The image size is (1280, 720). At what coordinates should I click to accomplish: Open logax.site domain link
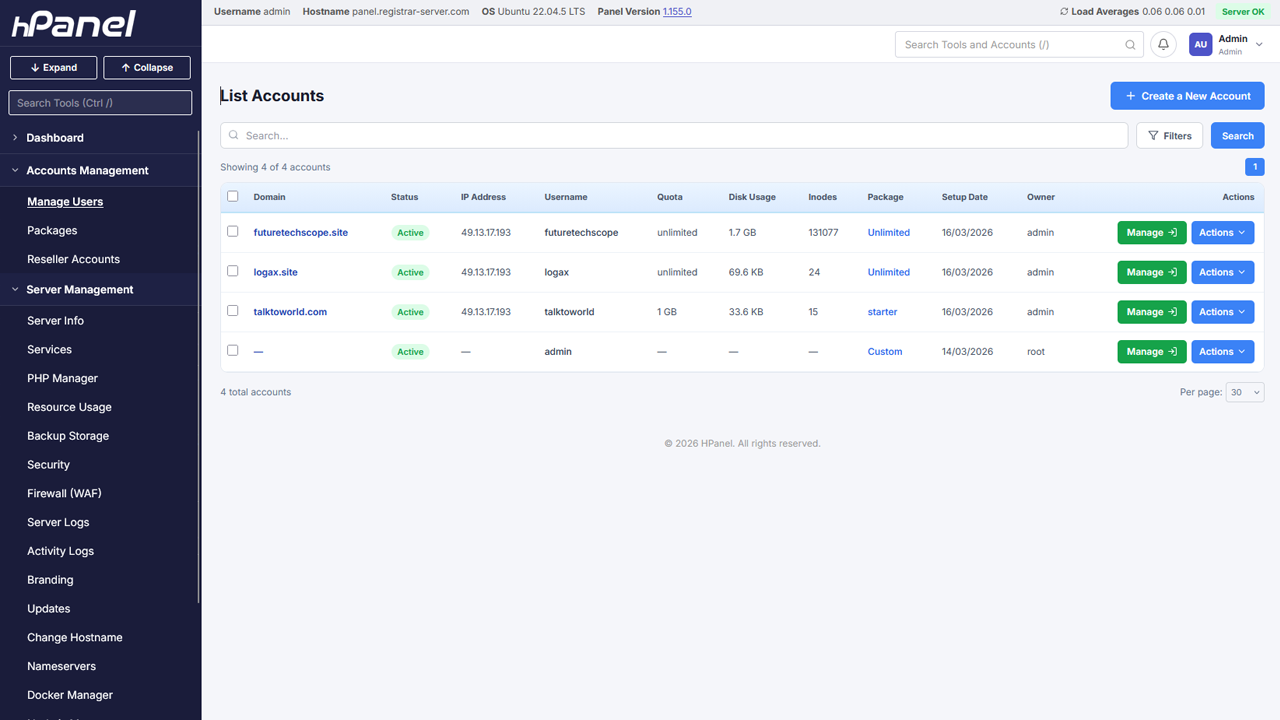coord(276,272)
